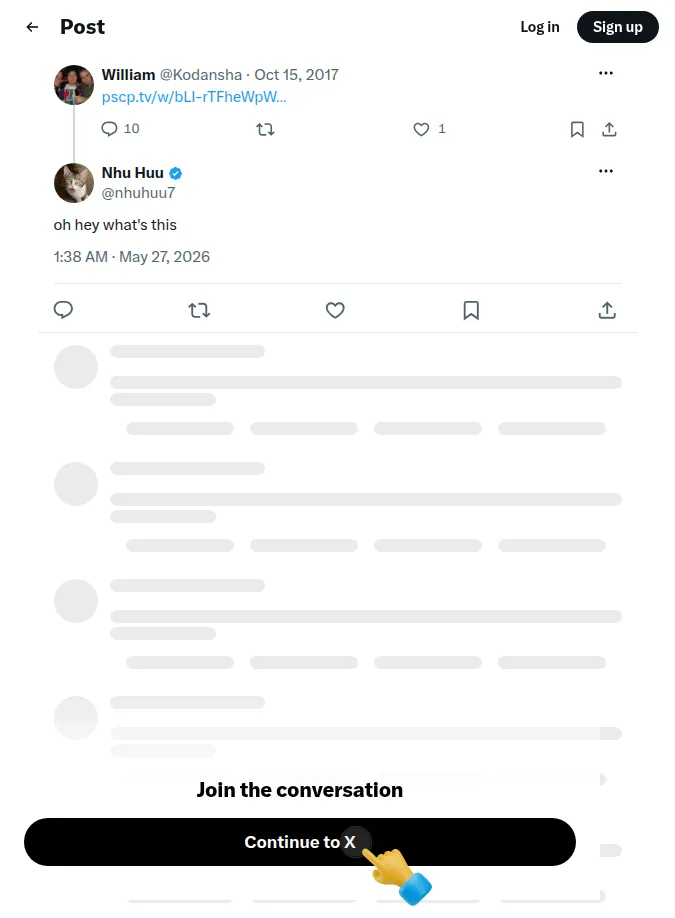
Task: Repost William's Oct 15, 2017 post
Action: pos(265,129)
